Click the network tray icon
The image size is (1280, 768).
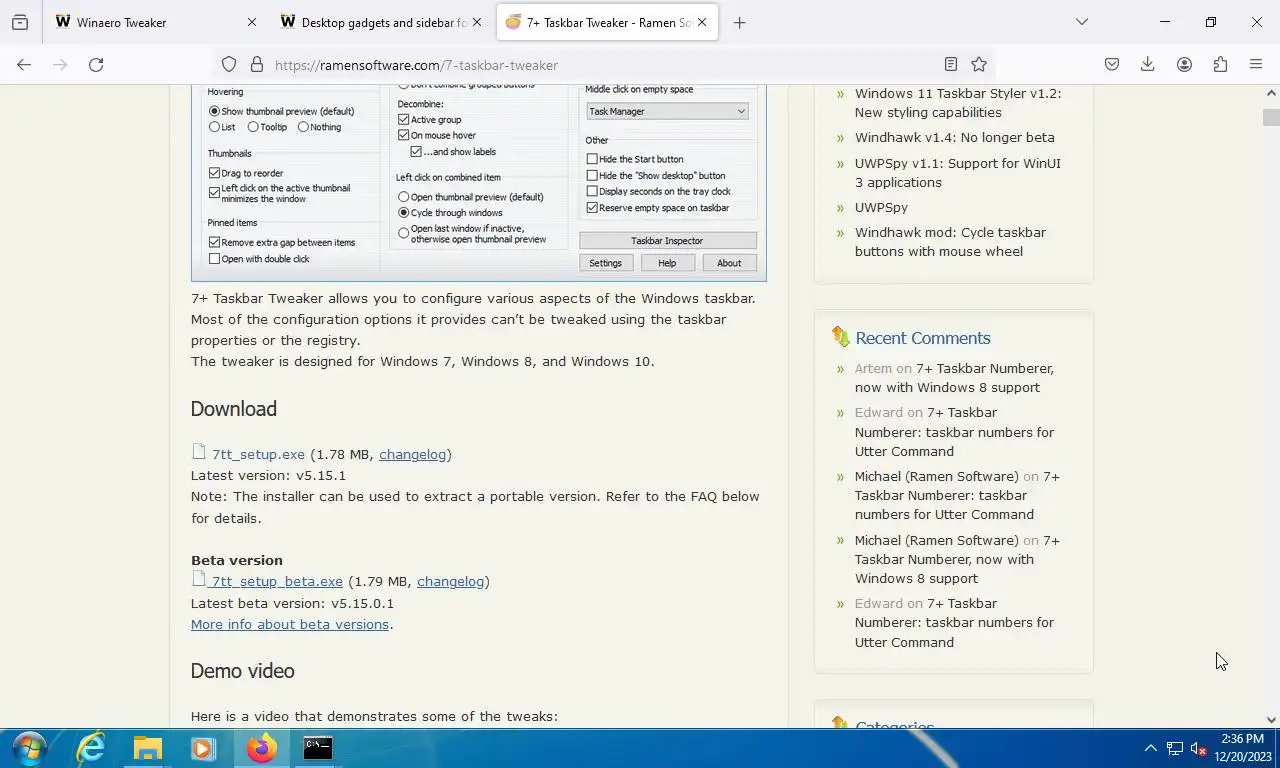pyautogui.click(x=1174, y=749)
